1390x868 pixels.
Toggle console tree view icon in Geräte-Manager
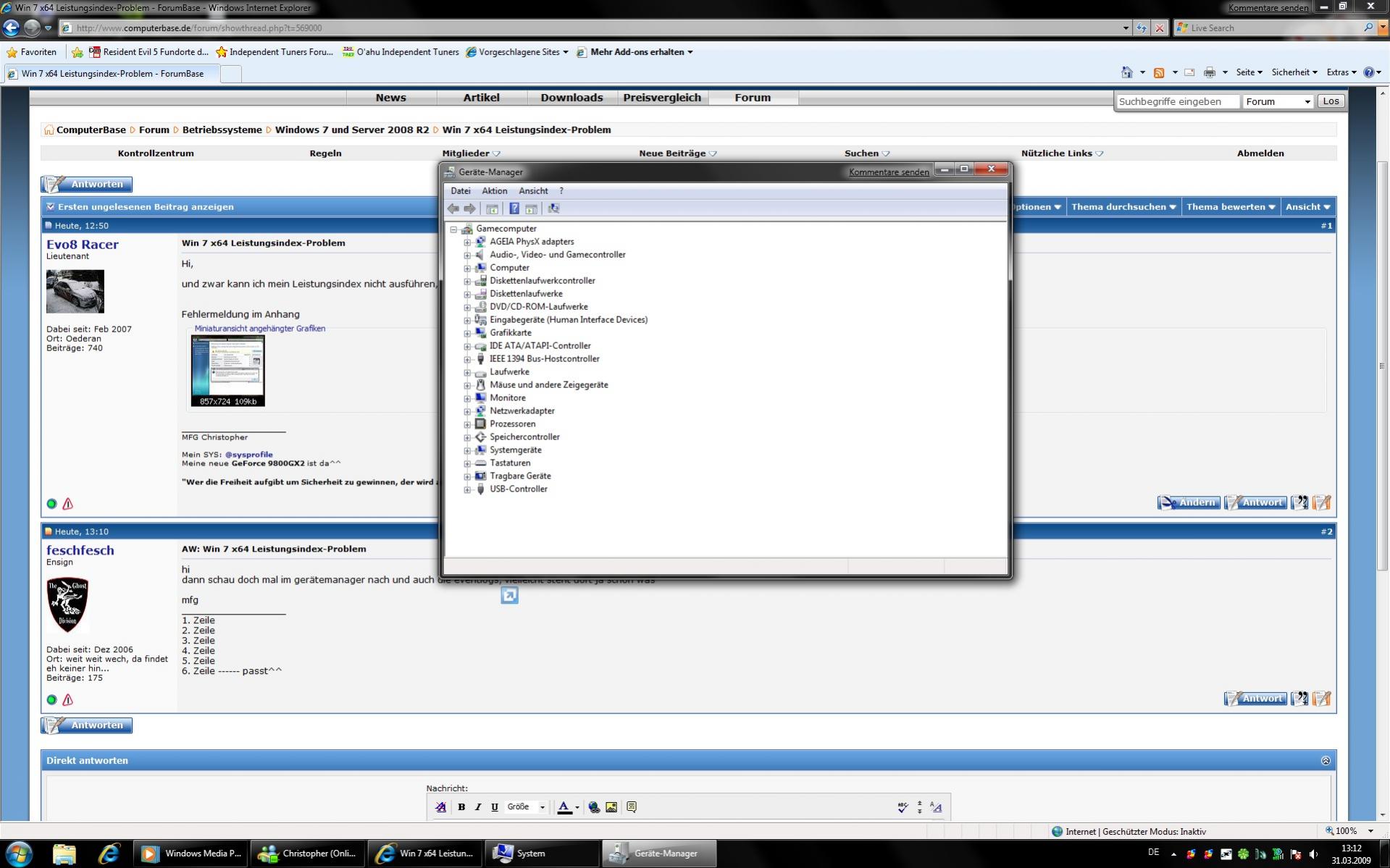[492, 208]
